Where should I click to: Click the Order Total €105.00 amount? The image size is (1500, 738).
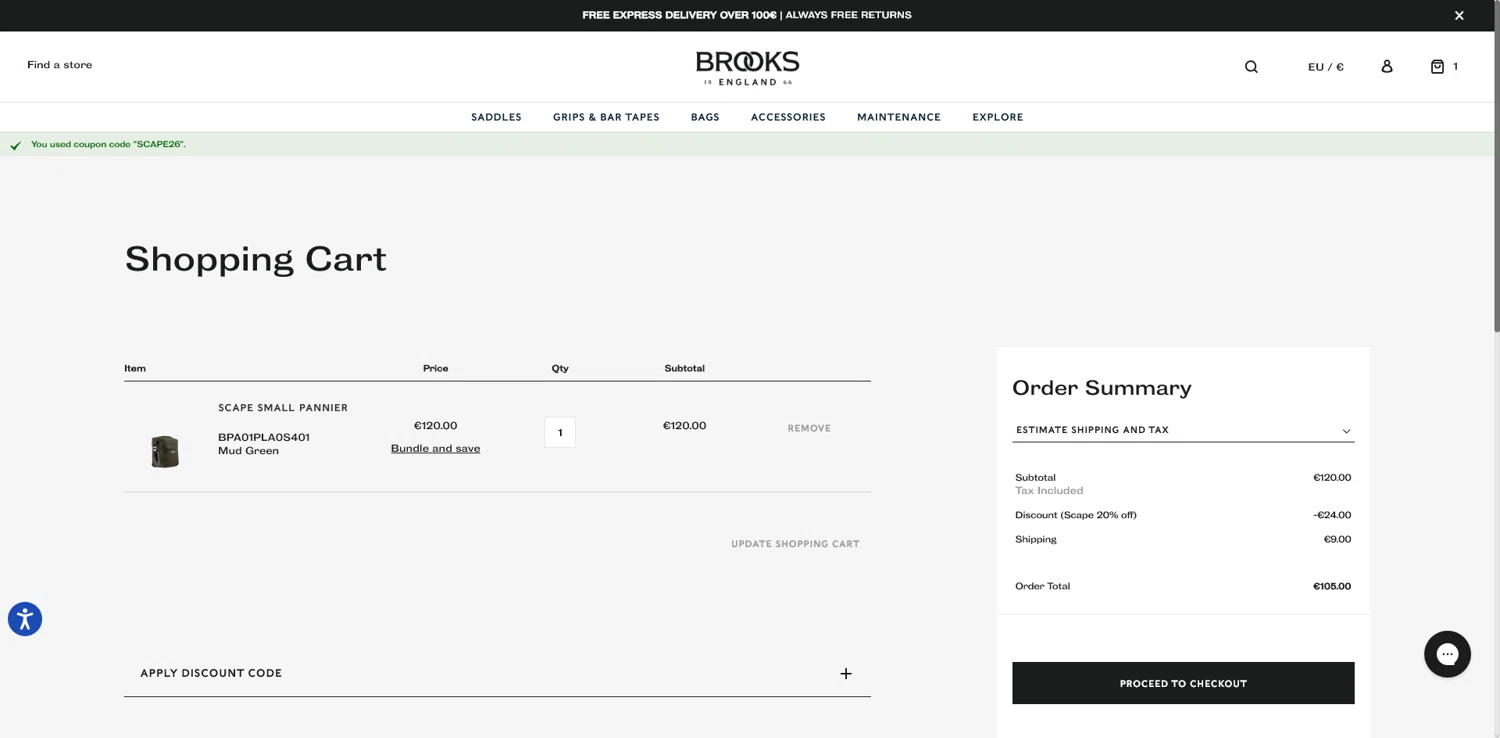tap(1332, 586)
